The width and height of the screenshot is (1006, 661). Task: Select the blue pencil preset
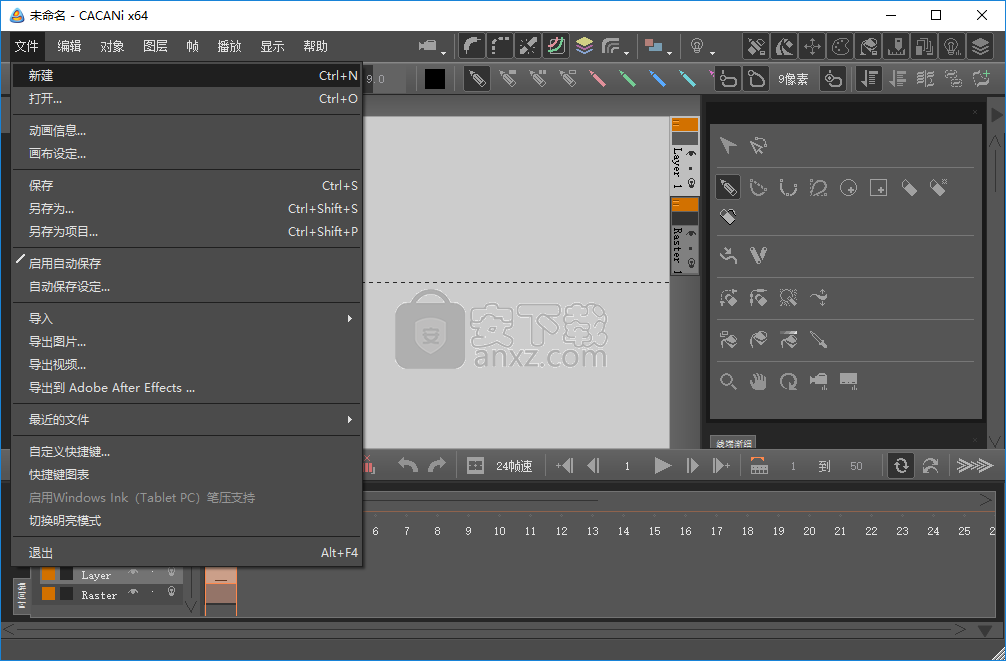click(658, 78)
